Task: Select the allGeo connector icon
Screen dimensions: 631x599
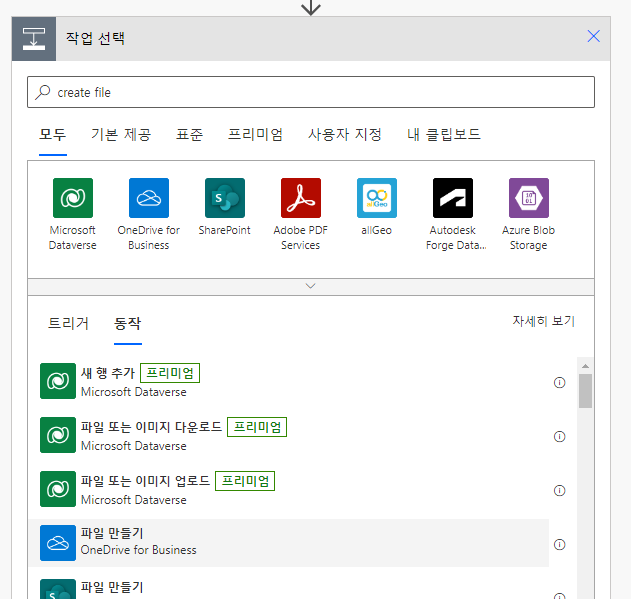Action: tap(377, 198)
